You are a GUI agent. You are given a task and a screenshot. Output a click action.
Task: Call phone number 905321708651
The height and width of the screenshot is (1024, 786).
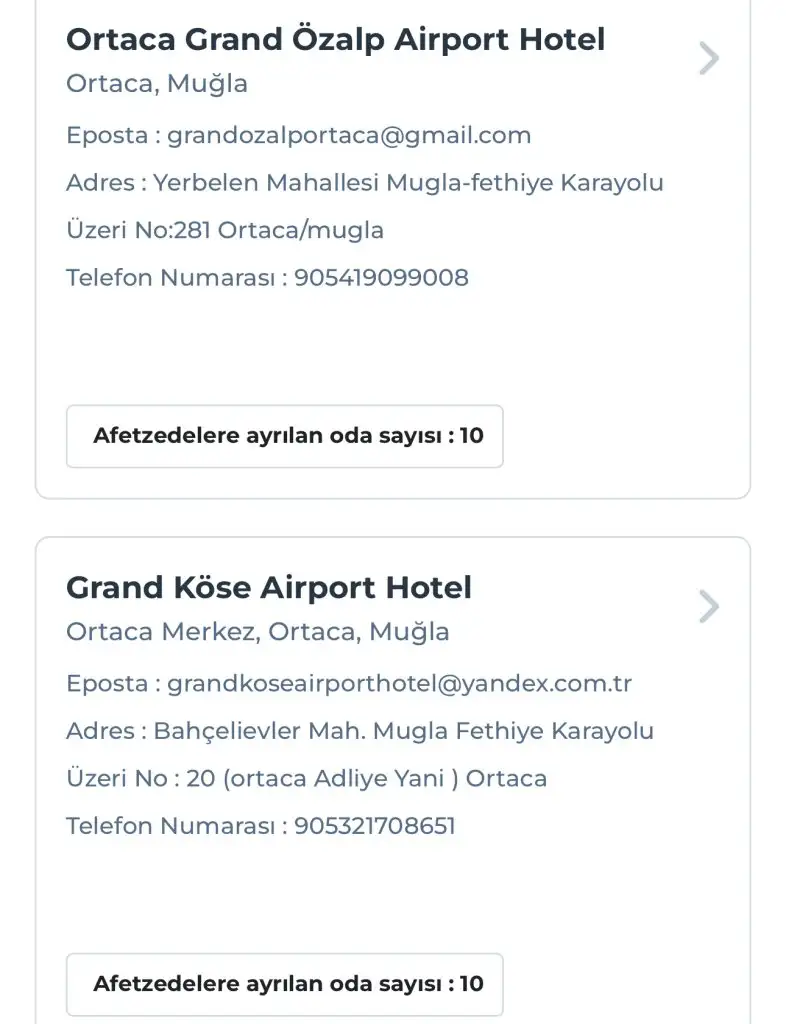pyautogui.click(x=375, y=825)
